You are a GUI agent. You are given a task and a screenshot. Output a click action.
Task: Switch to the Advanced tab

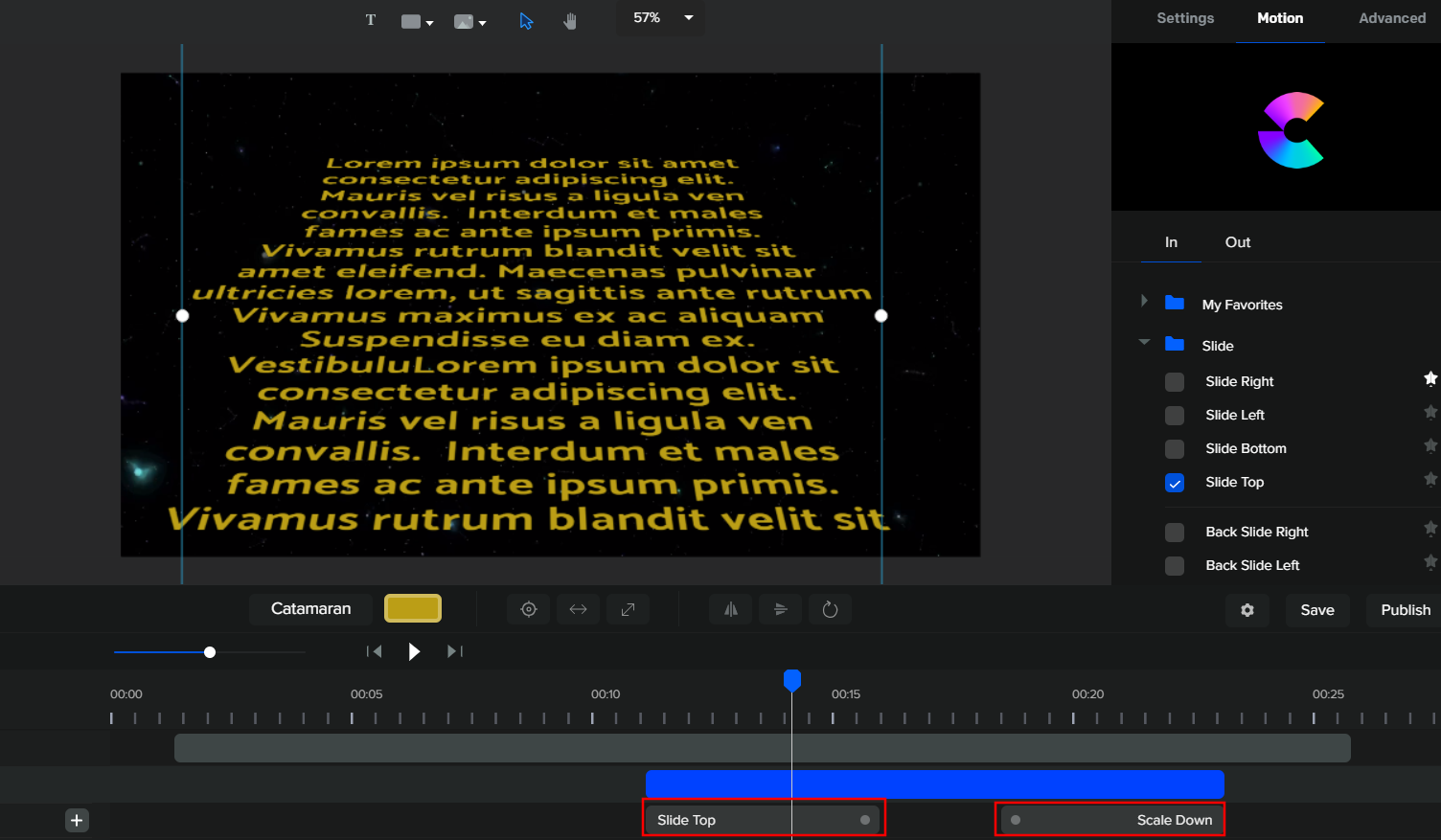[x=1392, y=18]
